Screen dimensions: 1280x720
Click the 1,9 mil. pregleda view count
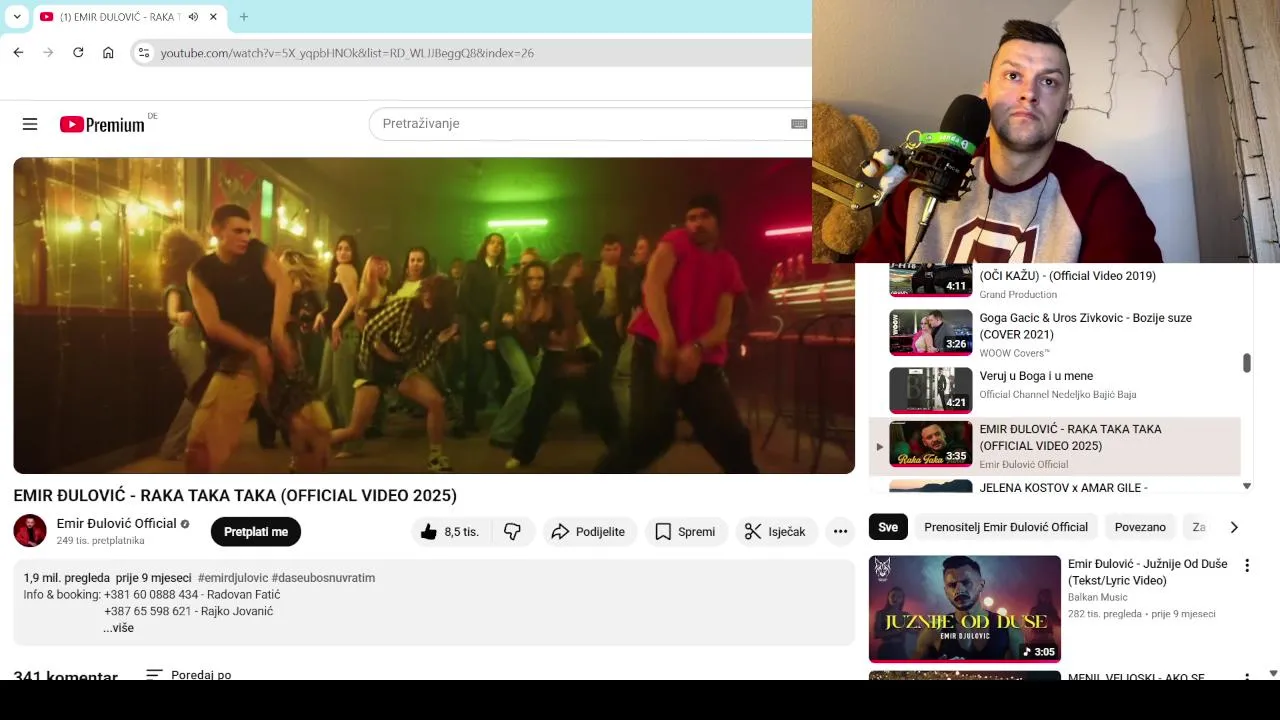67,578
